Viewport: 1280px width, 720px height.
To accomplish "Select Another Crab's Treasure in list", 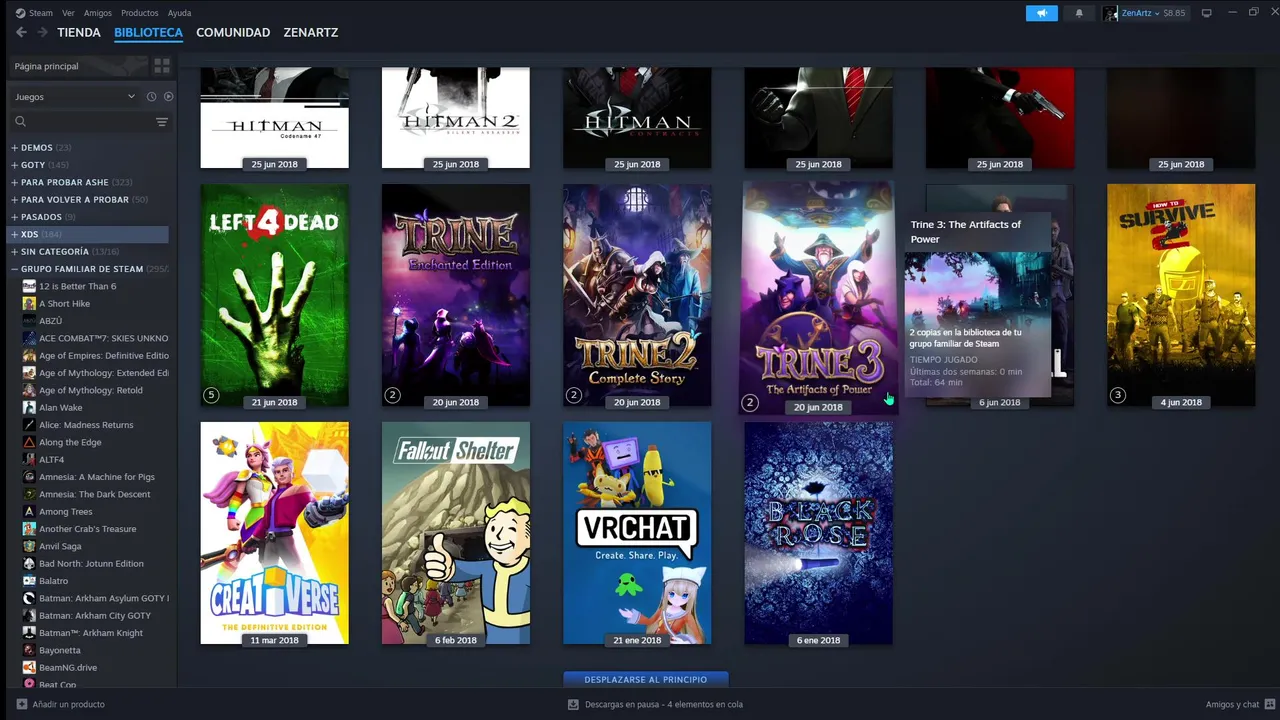I will 88,529.
